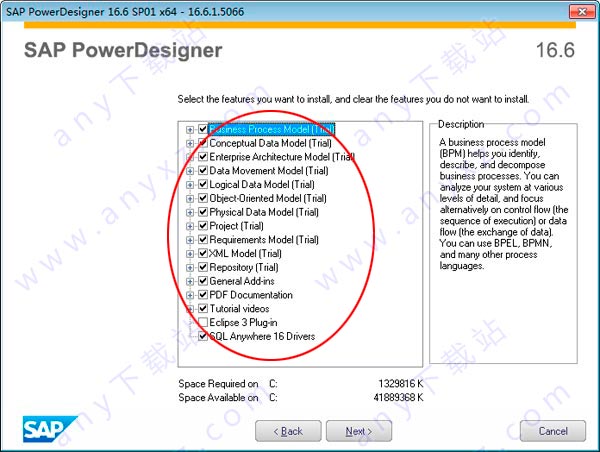Image resolution: width=600 pixels, height=452 pixels.
Task: Toggle General Add-ins checkbox
Action: click(203, 281)
